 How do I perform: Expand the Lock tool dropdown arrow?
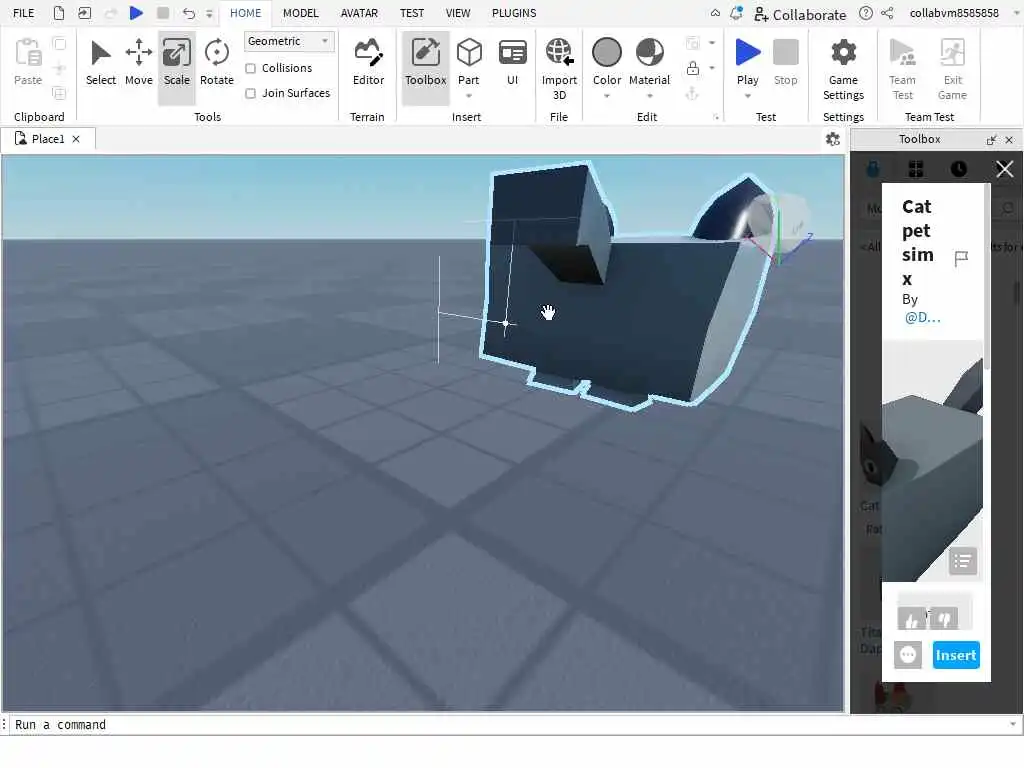(712, 68)
